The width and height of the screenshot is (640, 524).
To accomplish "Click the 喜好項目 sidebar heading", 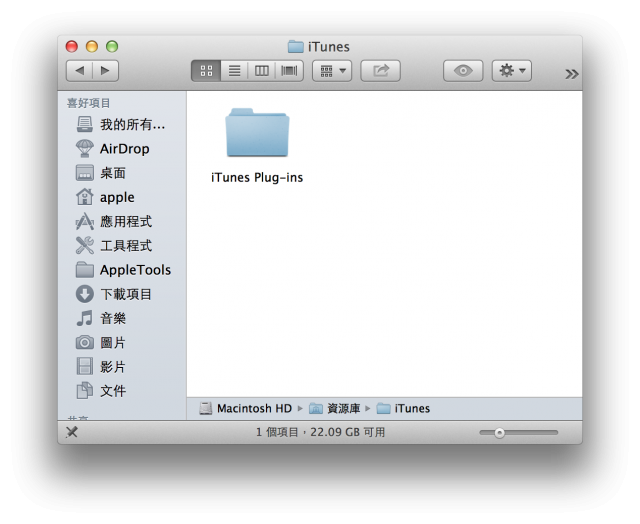I will pyautogui.click(x=89, y=103).
